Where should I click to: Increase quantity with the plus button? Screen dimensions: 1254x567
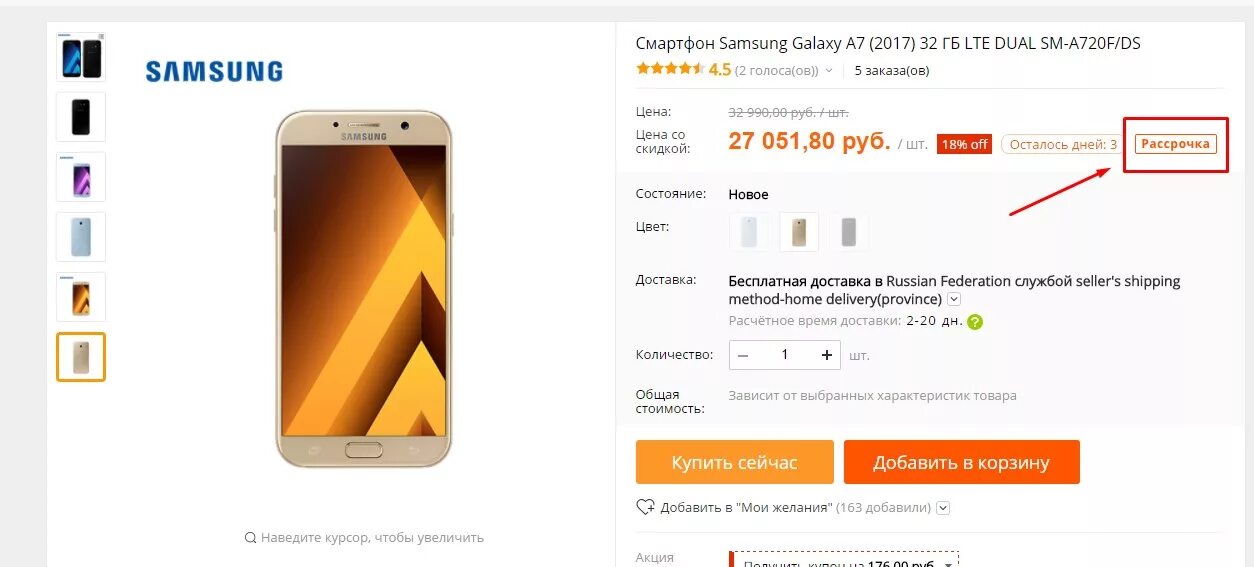pyautogui.click(x=827, y=355)
